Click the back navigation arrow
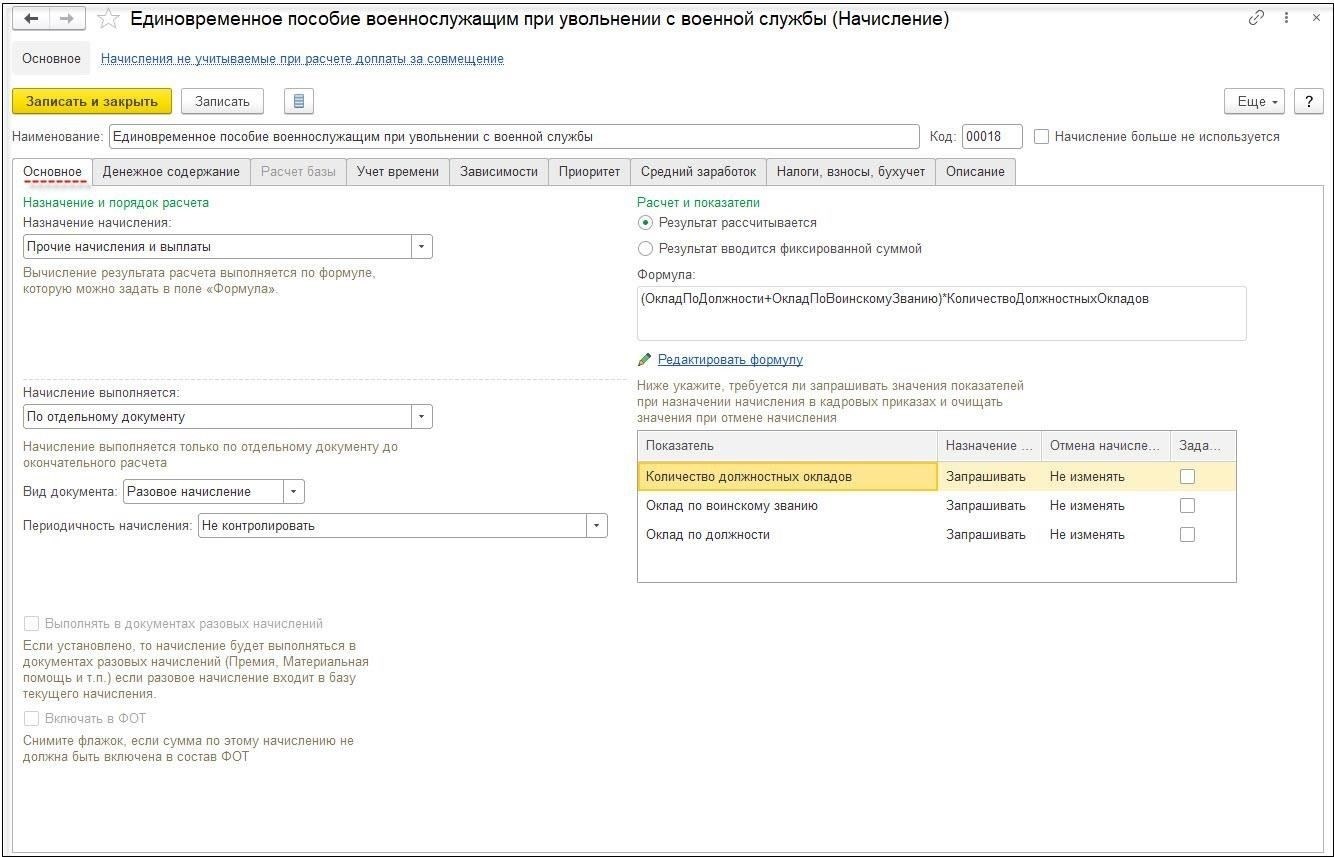Viewport: 1334px width, 857px height. coord(31,19)
